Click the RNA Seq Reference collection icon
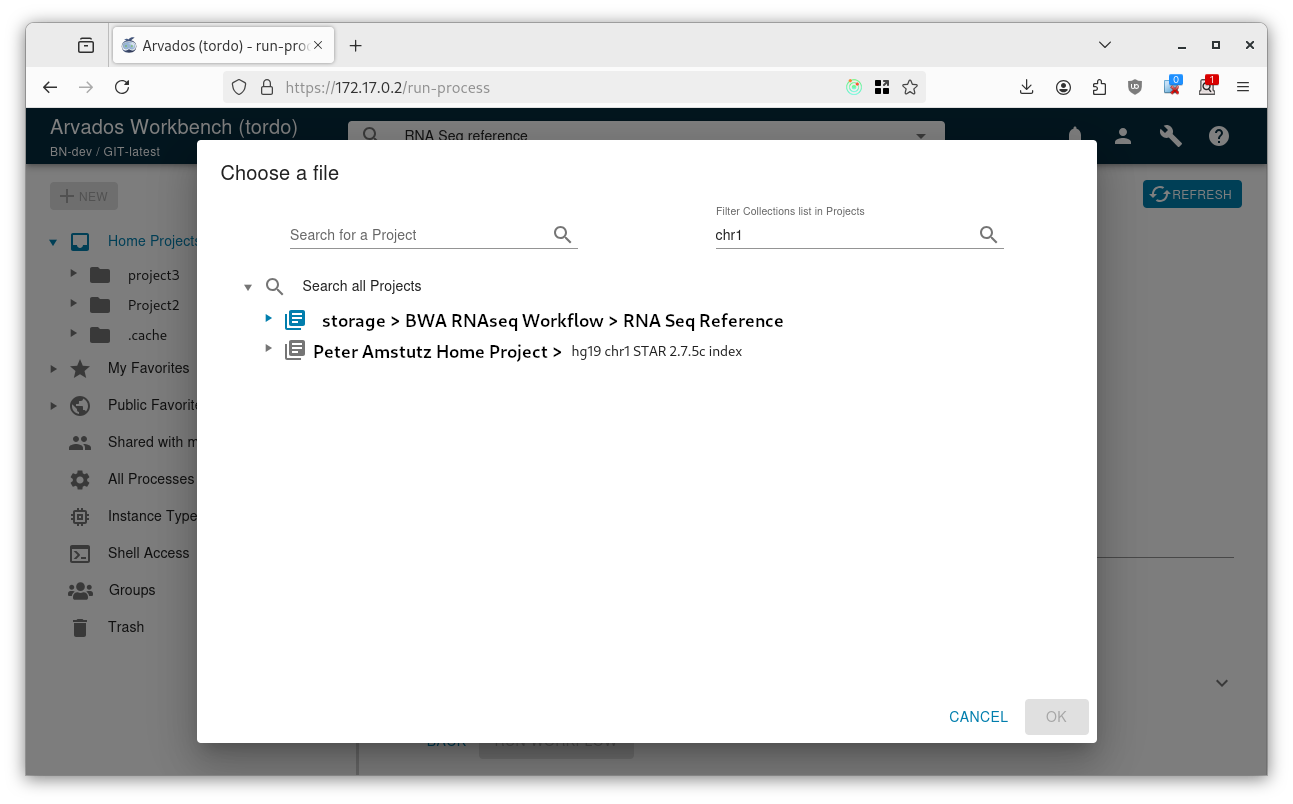Viewport: 1293px width, 804px height. pyautogui.click(x=295, y=320)
